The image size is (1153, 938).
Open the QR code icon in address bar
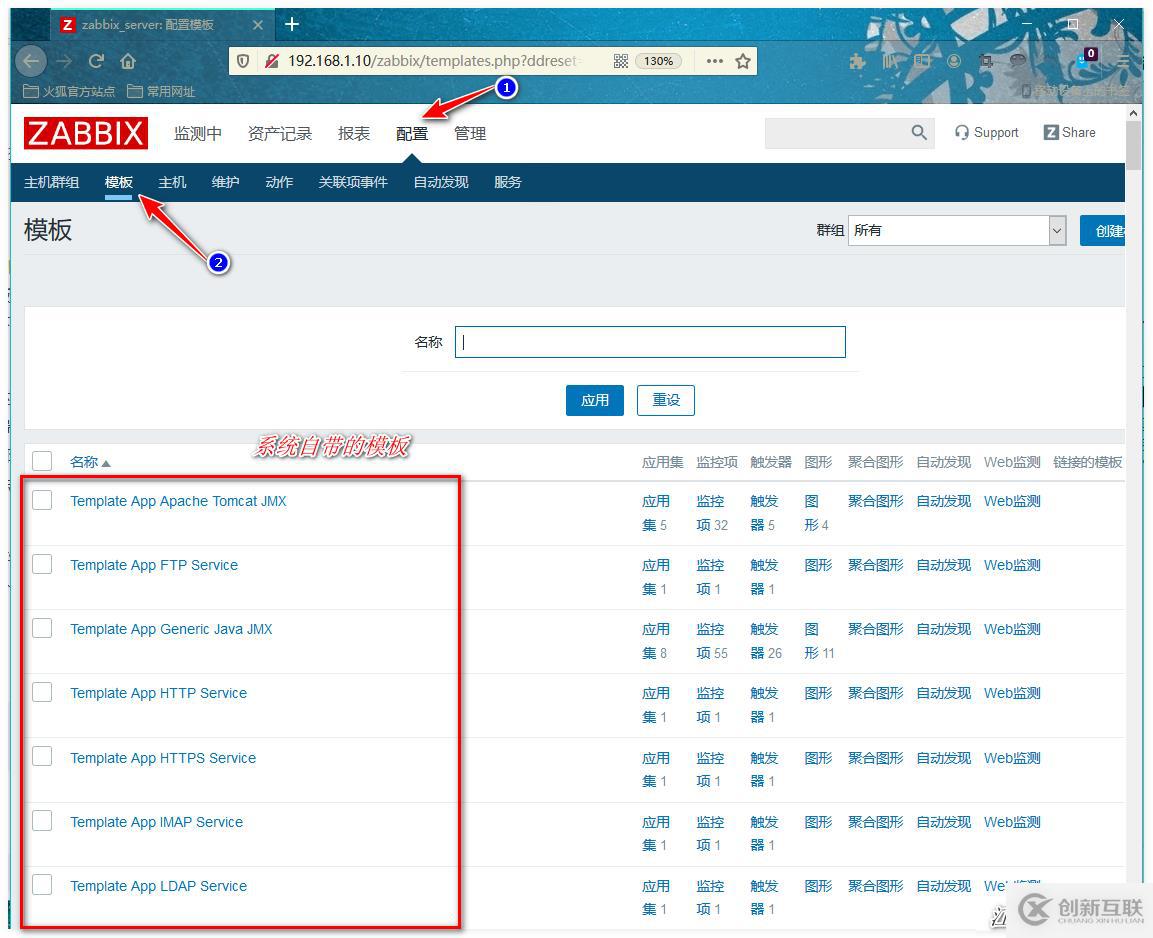pos(621,61)
